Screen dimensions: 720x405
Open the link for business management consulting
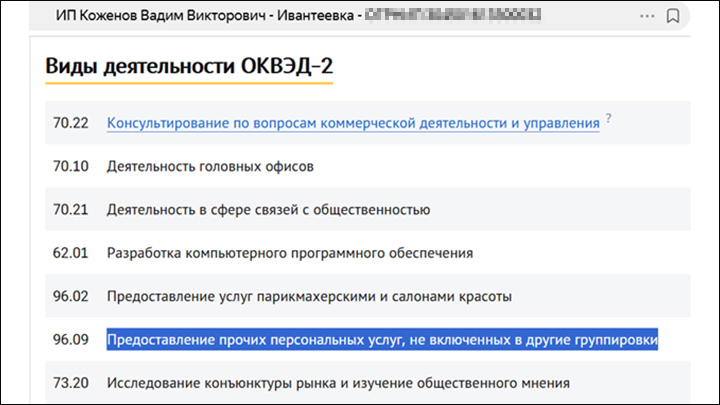pos(353,123)
